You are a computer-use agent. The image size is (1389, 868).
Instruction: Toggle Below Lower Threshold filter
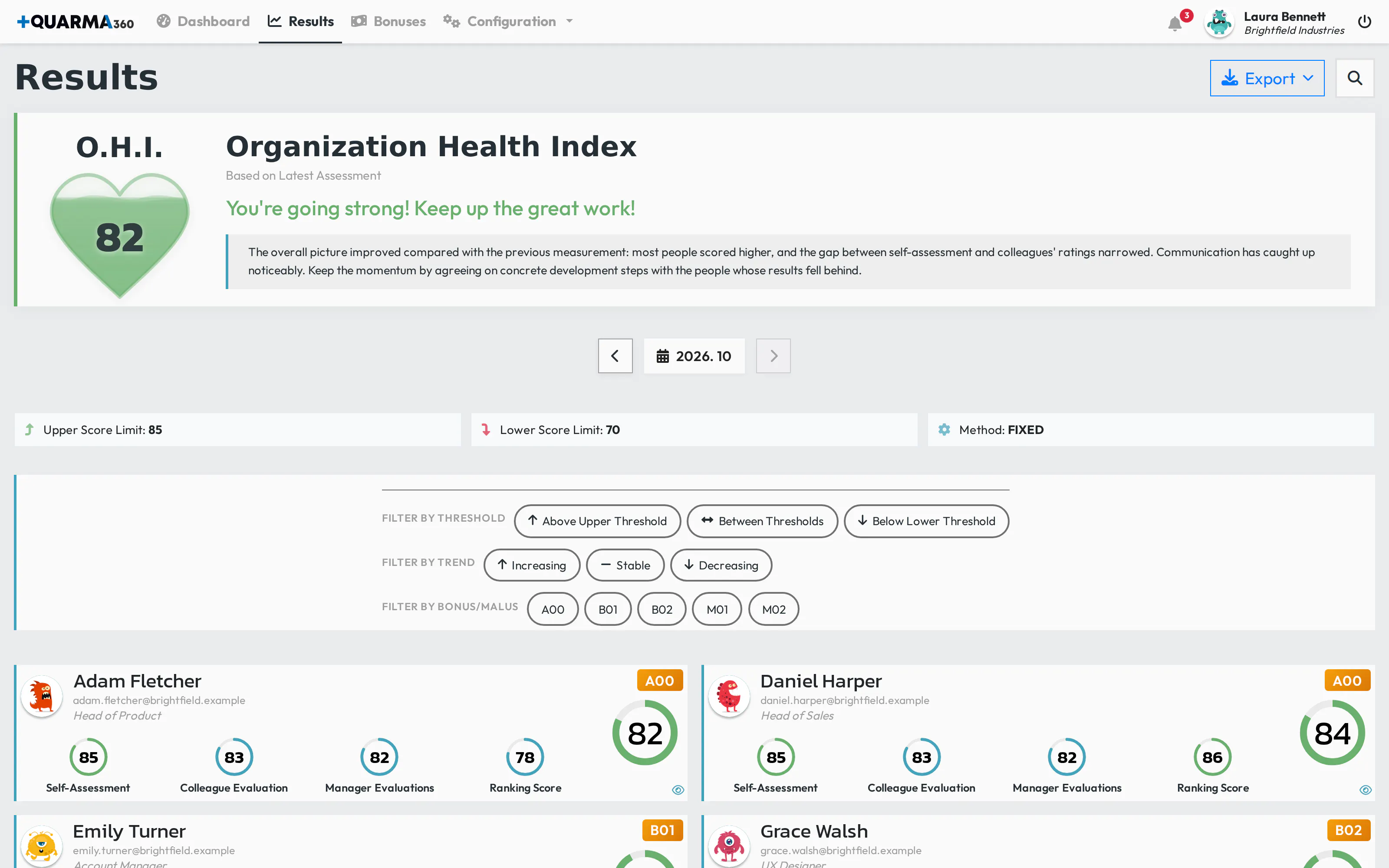coord(926,521)
